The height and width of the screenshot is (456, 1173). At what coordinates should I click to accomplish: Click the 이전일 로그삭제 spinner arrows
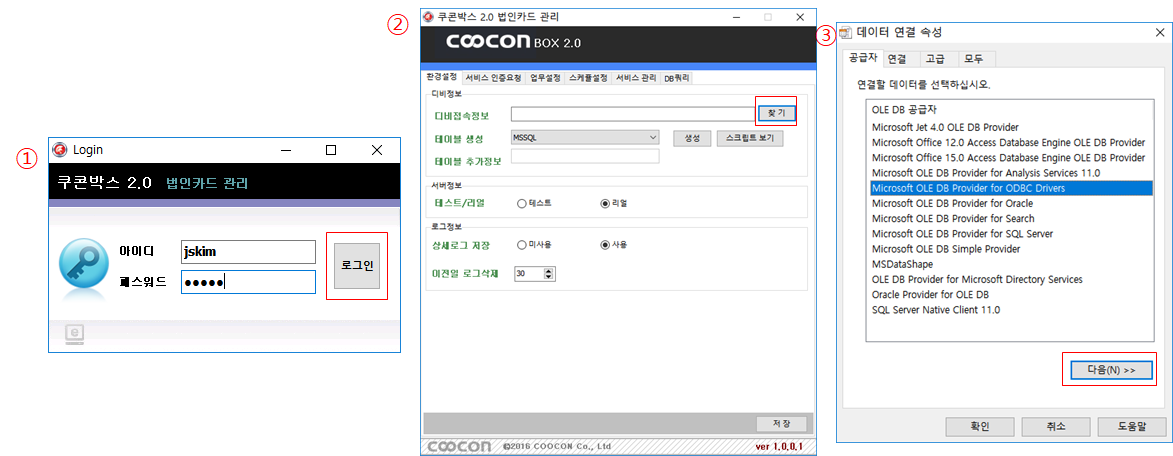tap(549, 274)
